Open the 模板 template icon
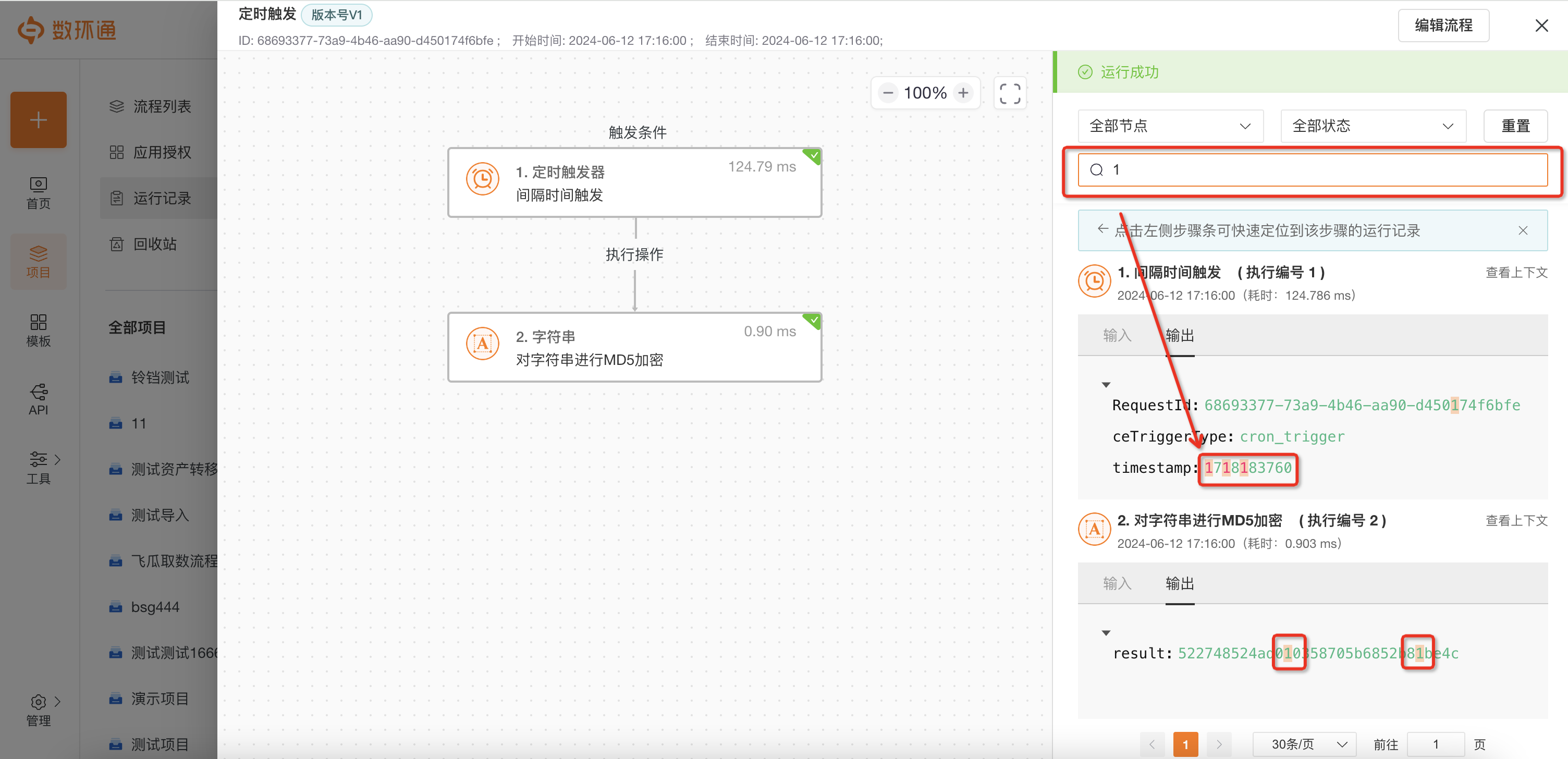The height and width of the screenshot is (759, 1568). [39, 330]
